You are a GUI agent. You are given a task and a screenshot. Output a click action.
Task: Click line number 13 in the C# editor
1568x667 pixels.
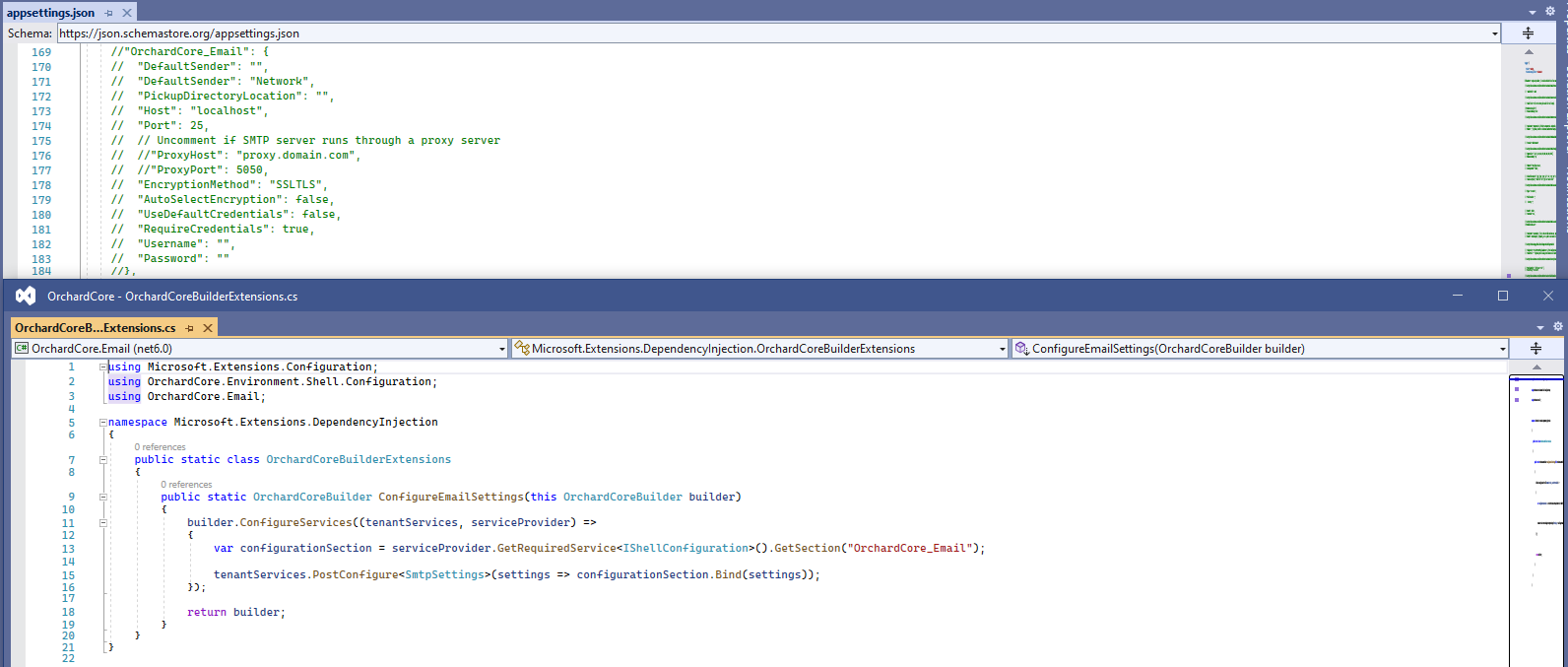coord(68,549)
